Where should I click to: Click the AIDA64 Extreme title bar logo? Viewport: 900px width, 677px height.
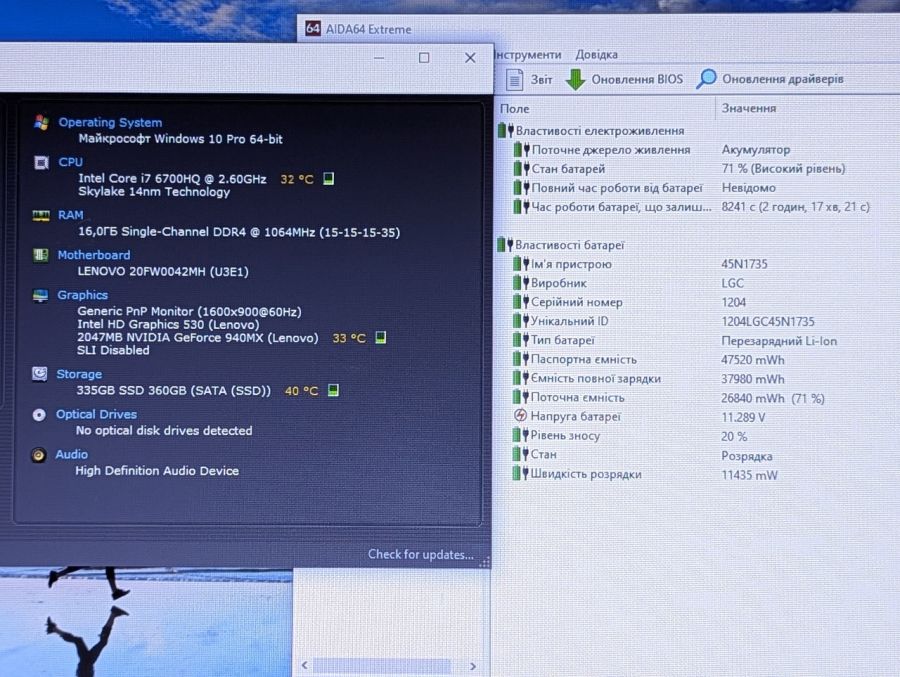coord(313,29)
